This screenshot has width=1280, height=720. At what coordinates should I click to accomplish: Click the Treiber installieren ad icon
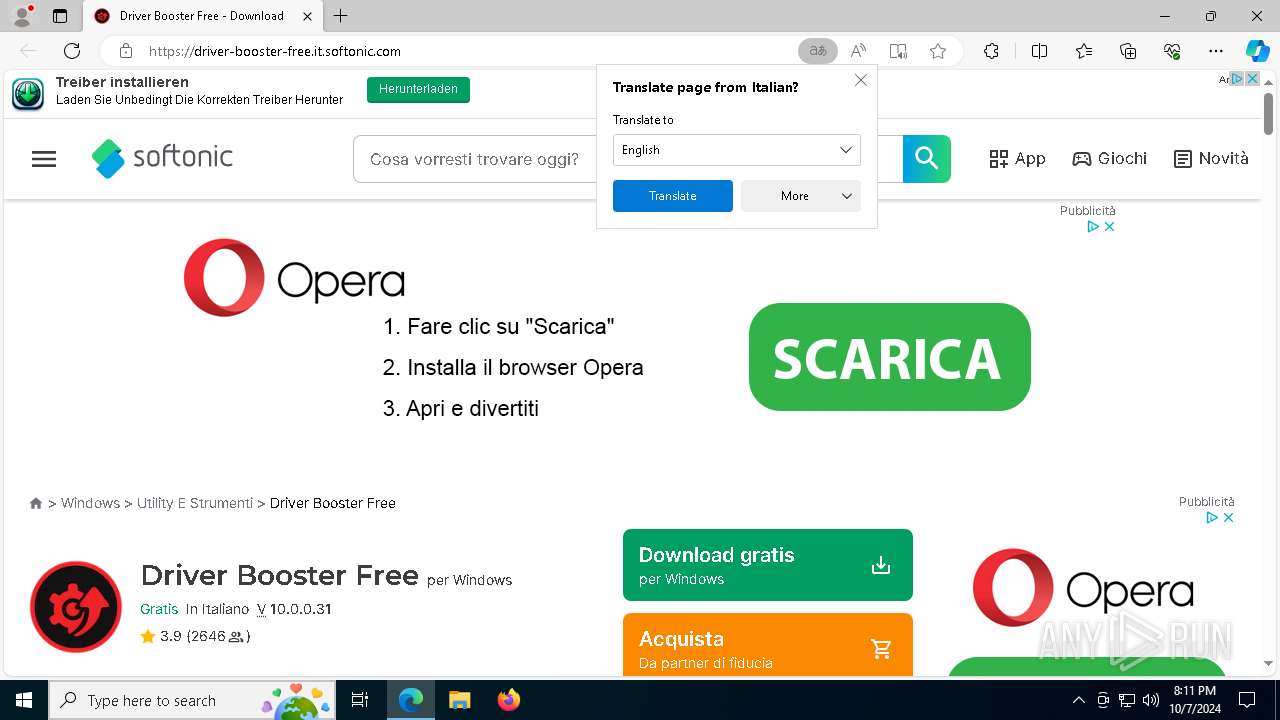pos(28,93)
